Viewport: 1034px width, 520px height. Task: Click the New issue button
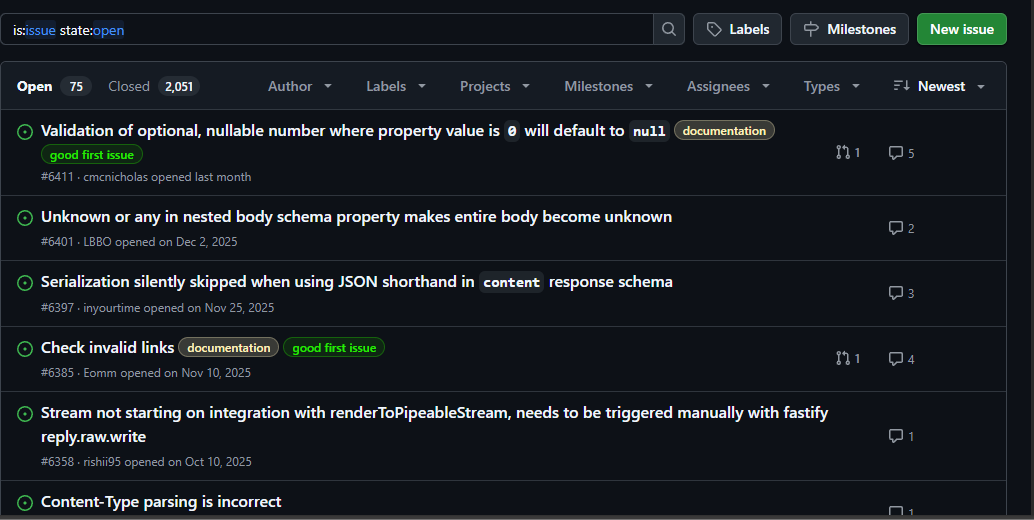tap(961, 29)
